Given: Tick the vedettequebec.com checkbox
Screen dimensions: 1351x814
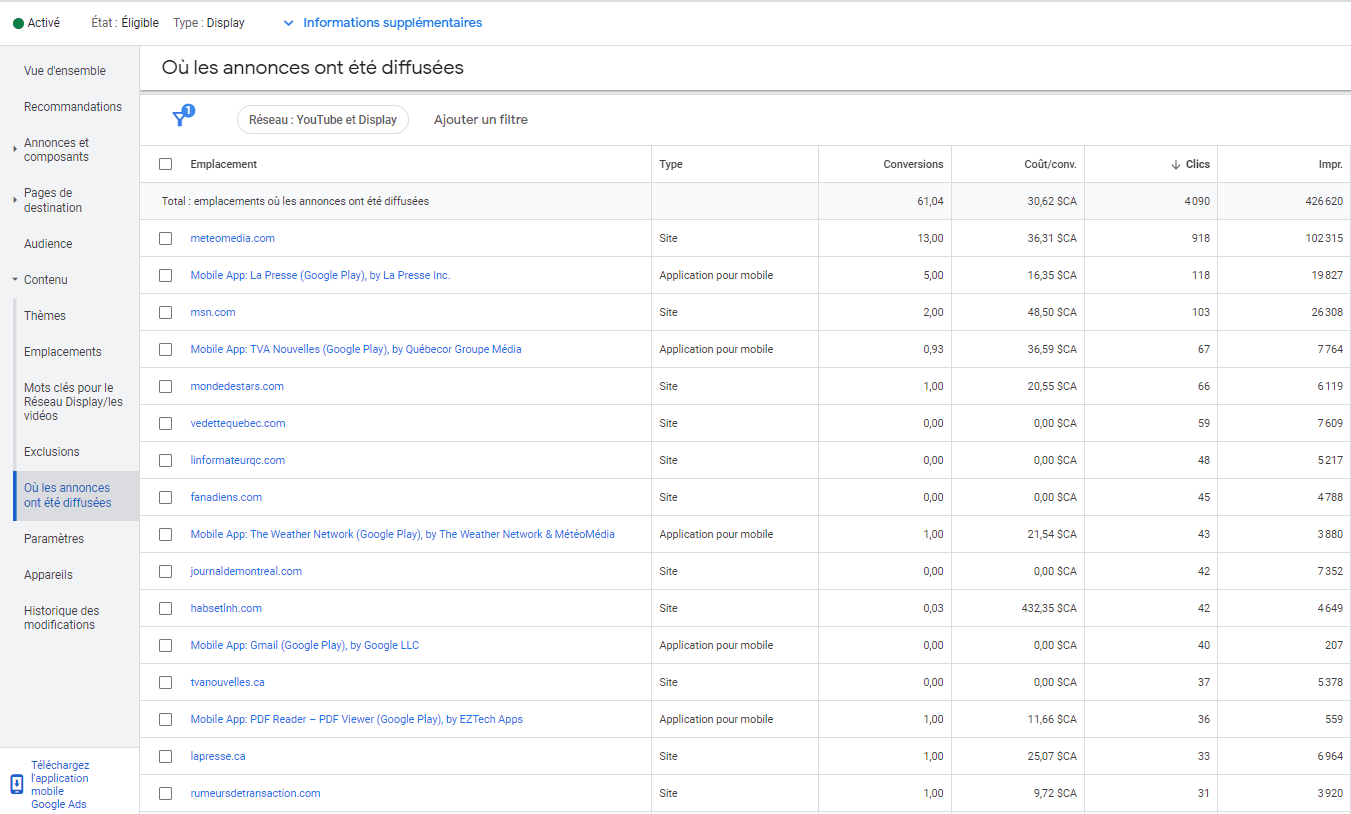Looking at the screenshot, I should click(x=166, y=423).
